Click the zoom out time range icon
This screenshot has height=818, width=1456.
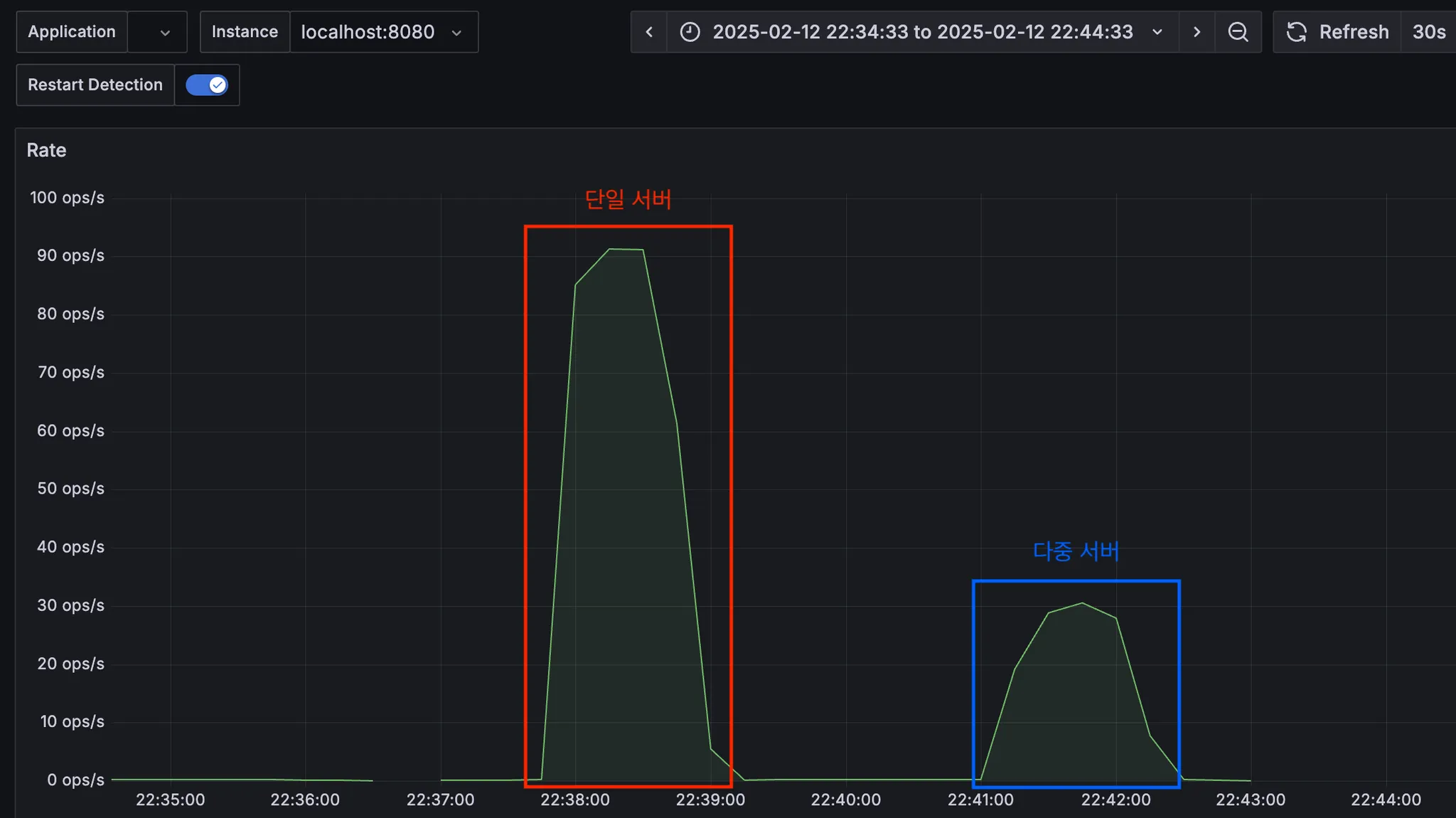coord(1238,32)
